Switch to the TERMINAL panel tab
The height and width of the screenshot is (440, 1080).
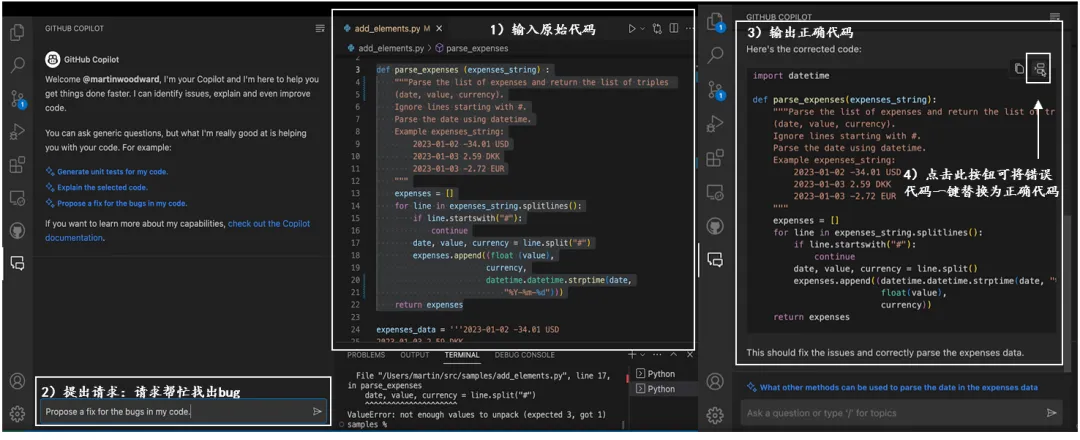coord(461,355)
